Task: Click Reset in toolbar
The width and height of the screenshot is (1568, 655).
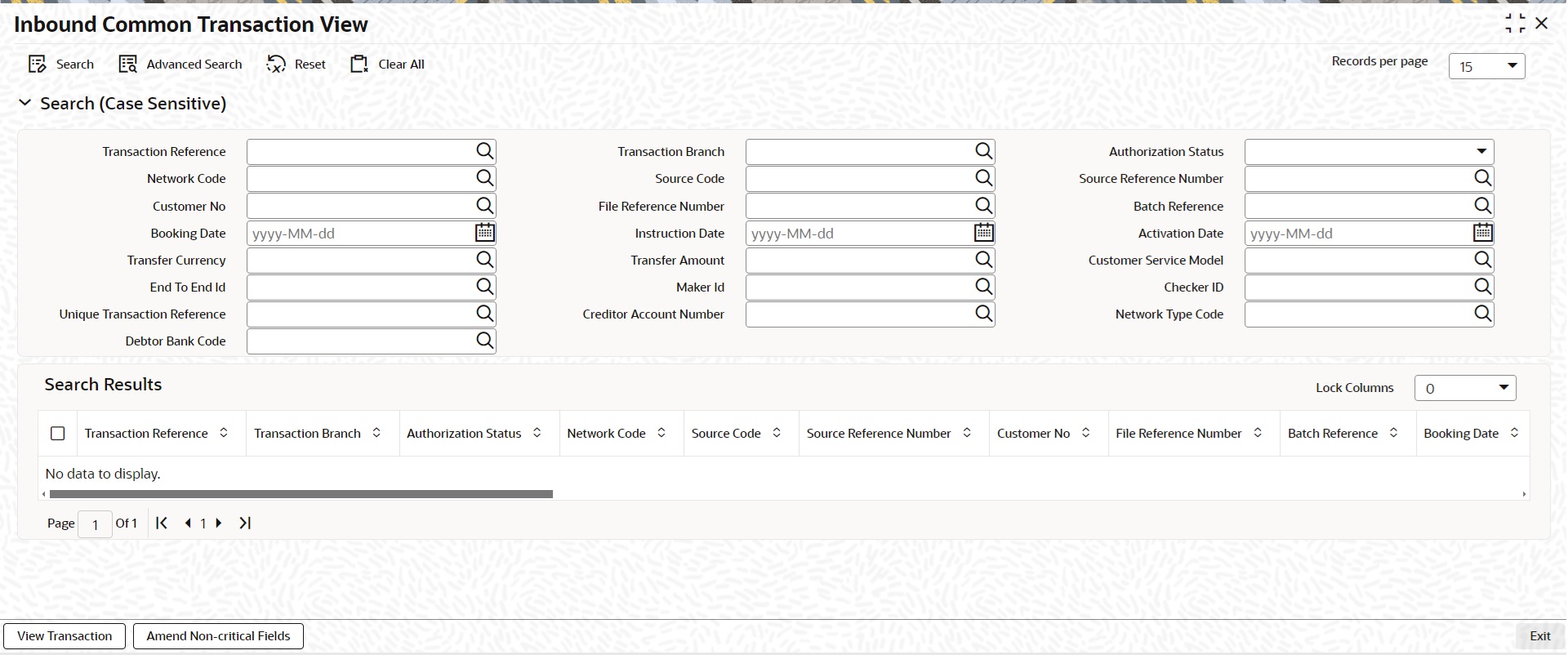Action: pyautogui.click(x=296, y=65)
